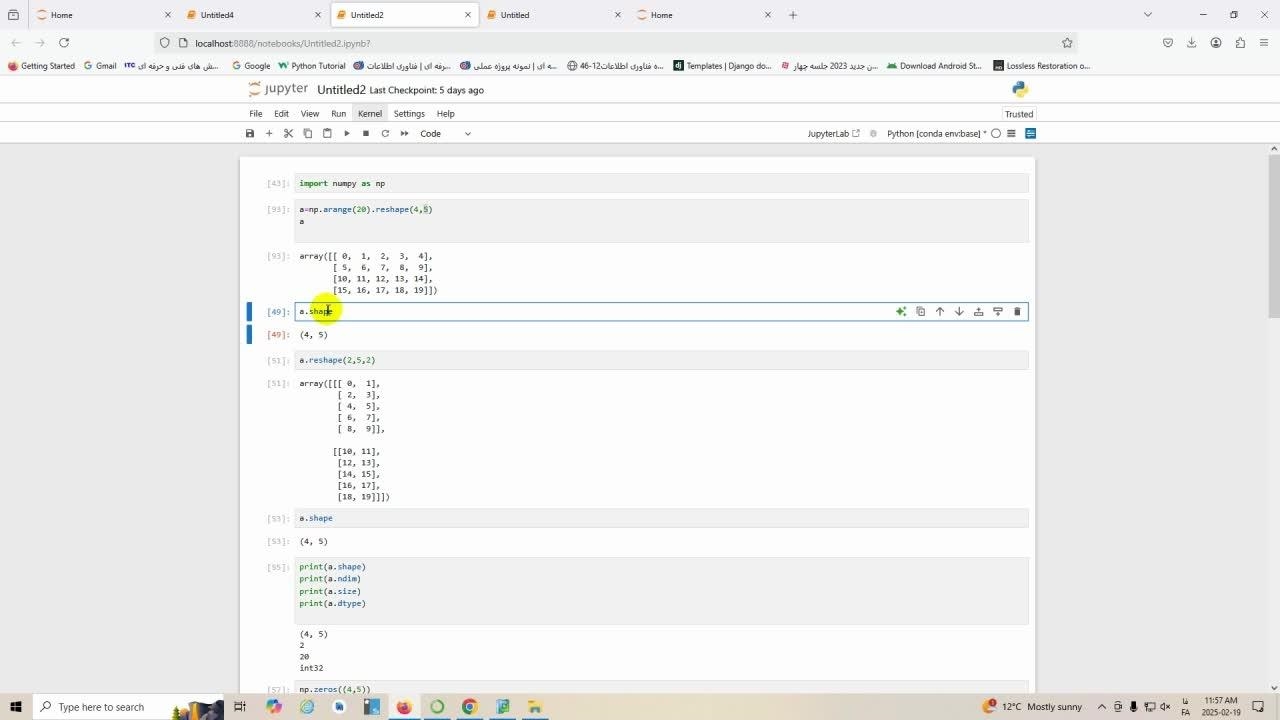Open the notebook in JupyterLab

click(833, 133)
